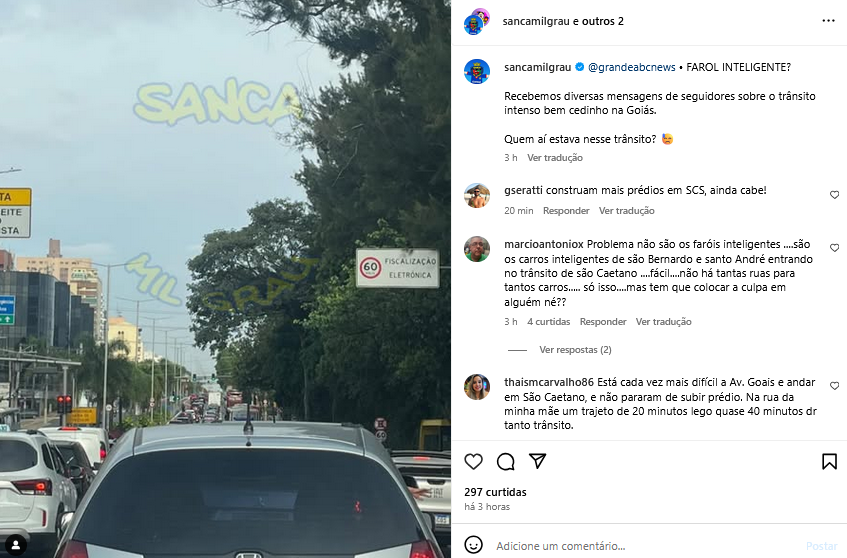The image size is (847, 558).
Task: Save the post with the bookmark icon
Action: [x=829, y=462]
